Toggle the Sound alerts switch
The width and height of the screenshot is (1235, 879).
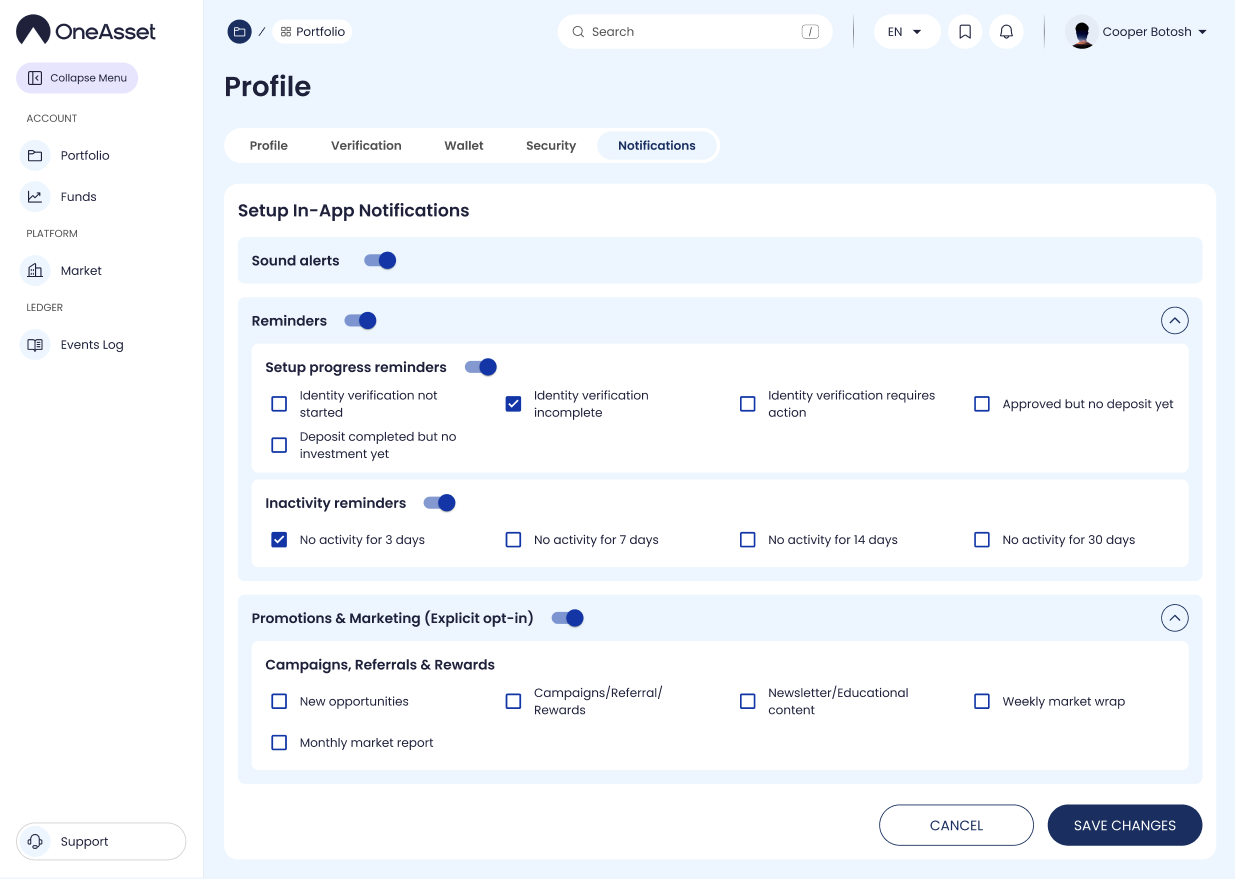(x=380, y=261)
